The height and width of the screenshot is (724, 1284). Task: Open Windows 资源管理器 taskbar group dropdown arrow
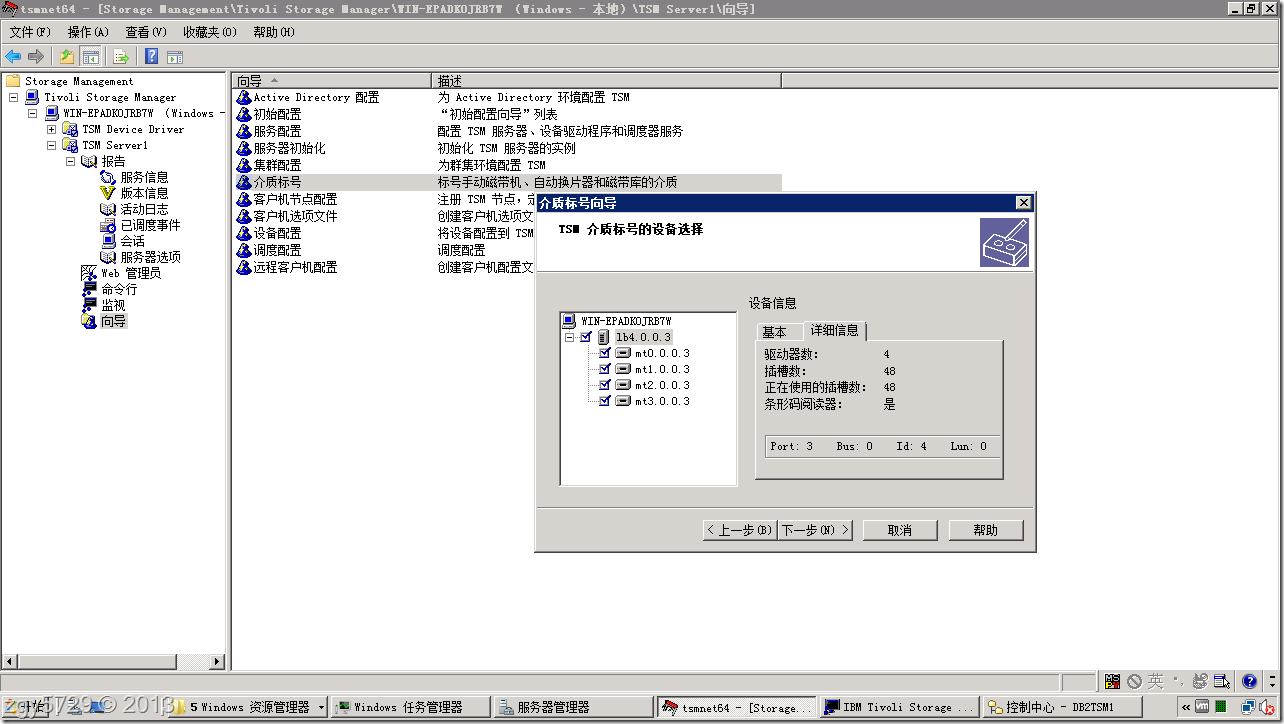[x=321, y=707]
